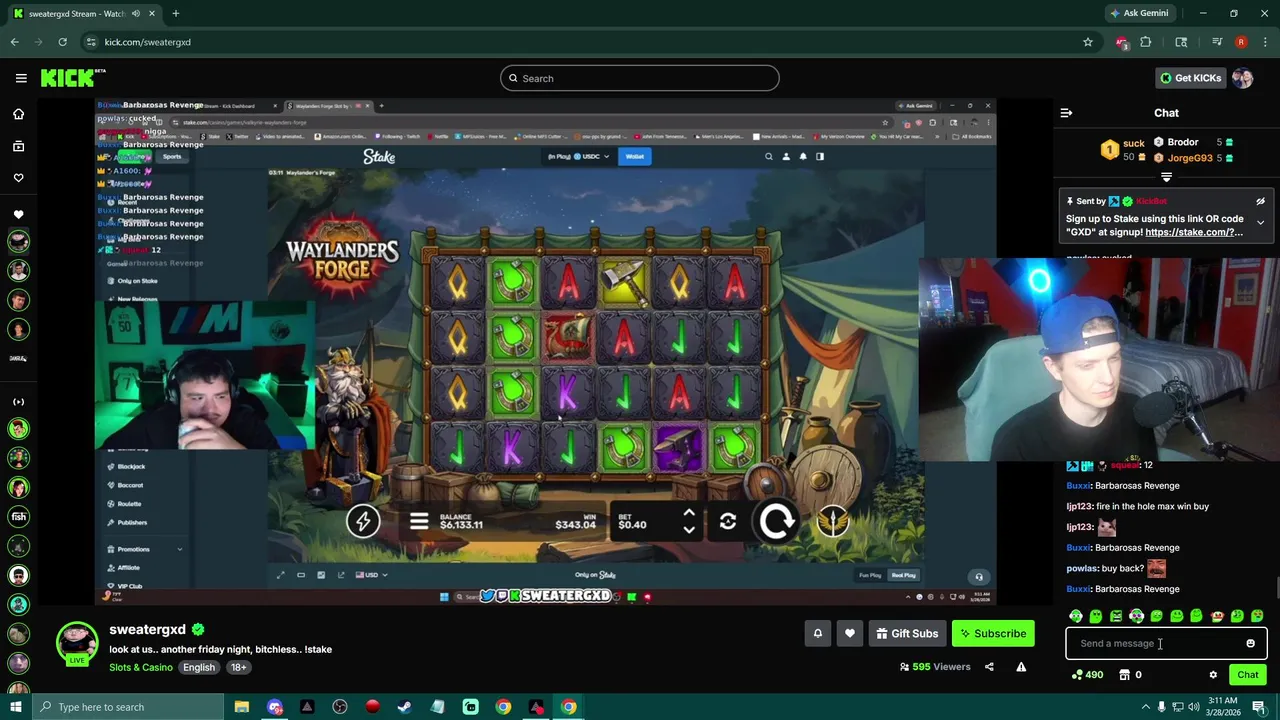
Task: Click the Get KICKs button
Action: point(1189,78)
